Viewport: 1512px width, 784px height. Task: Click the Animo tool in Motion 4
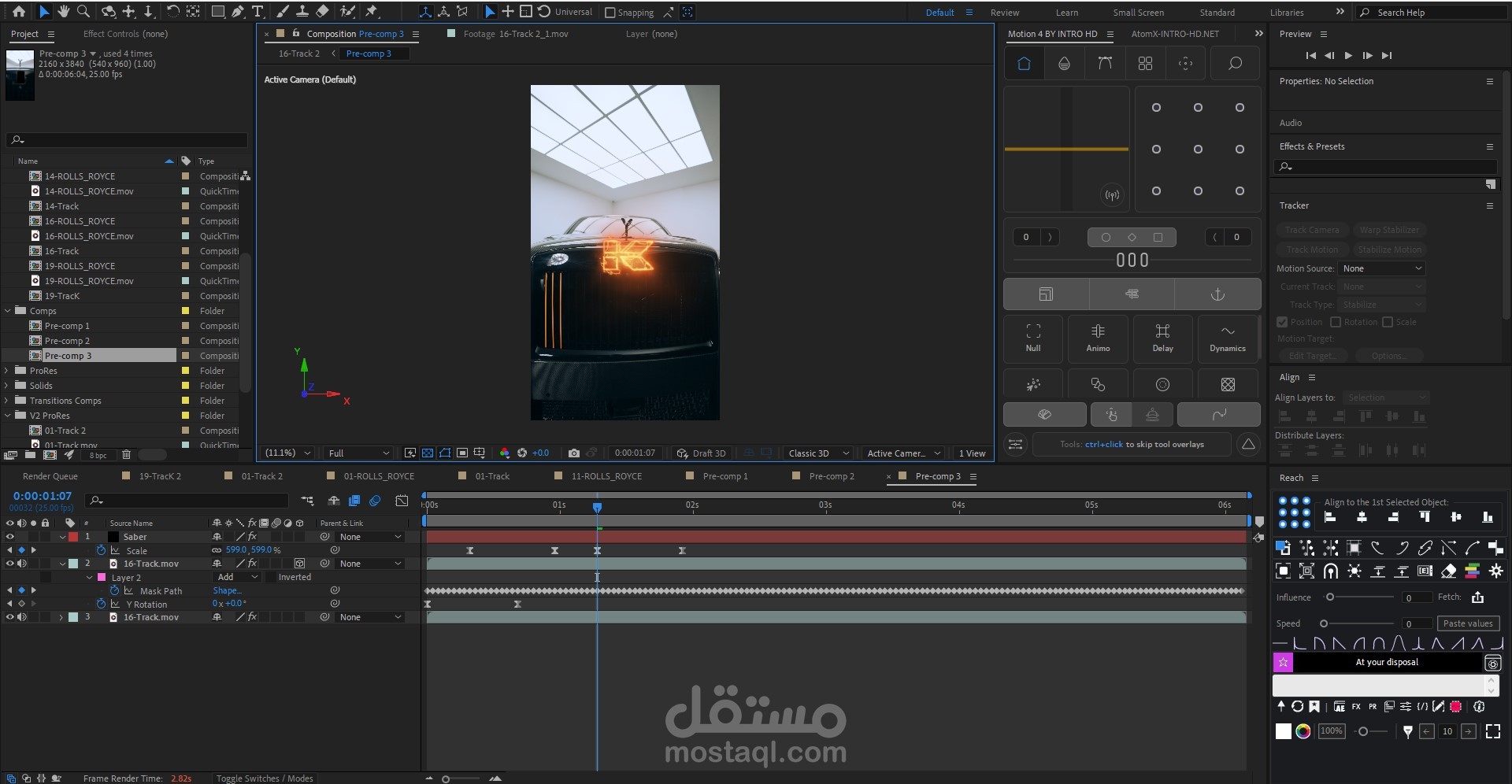(x=1098, y=338)
